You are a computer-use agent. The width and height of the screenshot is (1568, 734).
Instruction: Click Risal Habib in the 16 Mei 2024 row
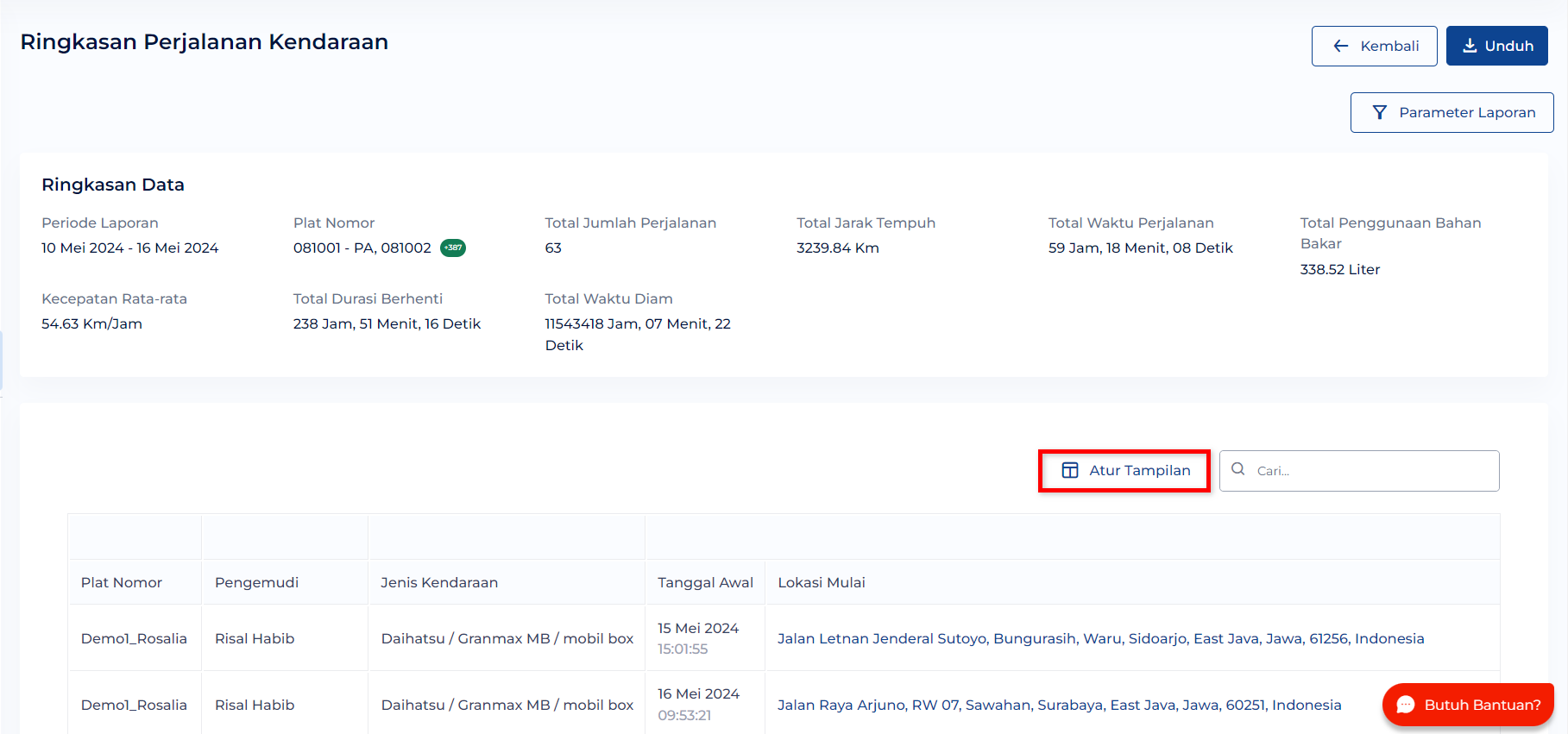[x=255, y=705]
